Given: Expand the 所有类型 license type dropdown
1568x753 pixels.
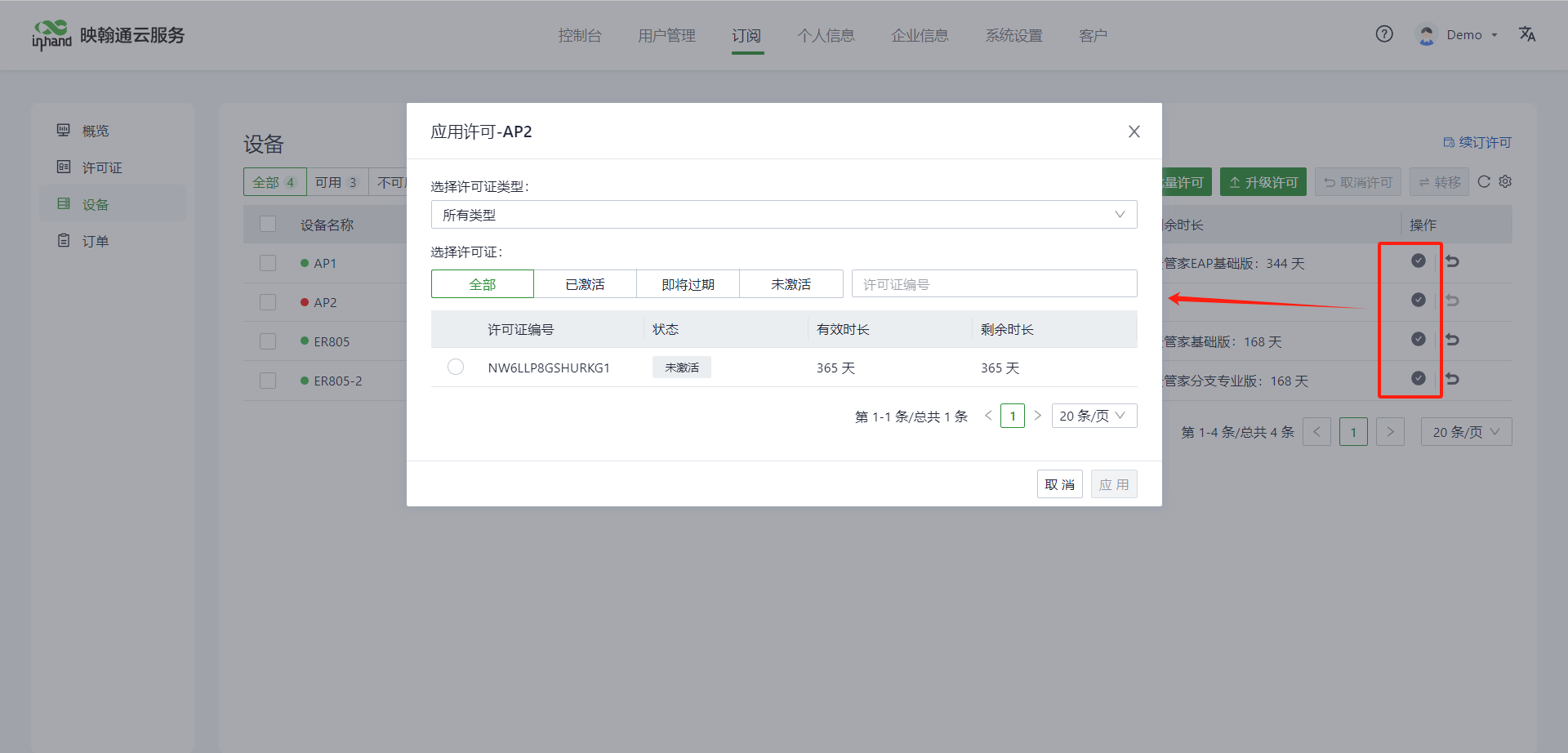Looking at the screenshot, I should pyautogui.click(x=784, y=215).
